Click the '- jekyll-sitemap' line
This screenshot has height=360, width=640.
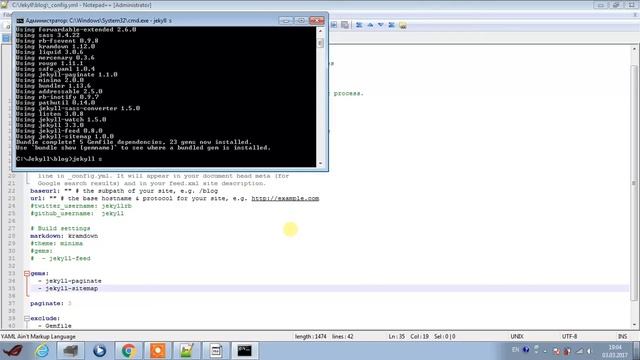pyautogui.click(x=68, y=289)
